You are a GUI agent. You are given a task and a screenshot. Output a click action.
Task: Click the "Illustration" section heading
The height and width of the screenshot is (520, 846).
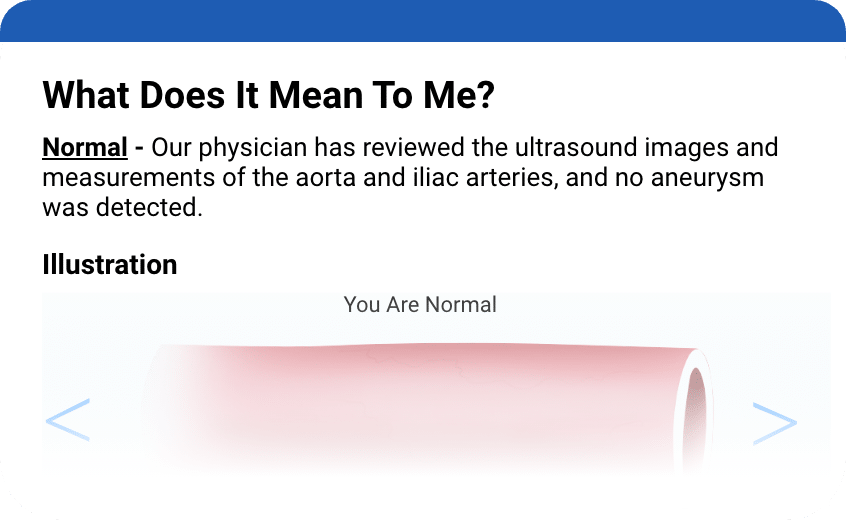tap(110, 265)
